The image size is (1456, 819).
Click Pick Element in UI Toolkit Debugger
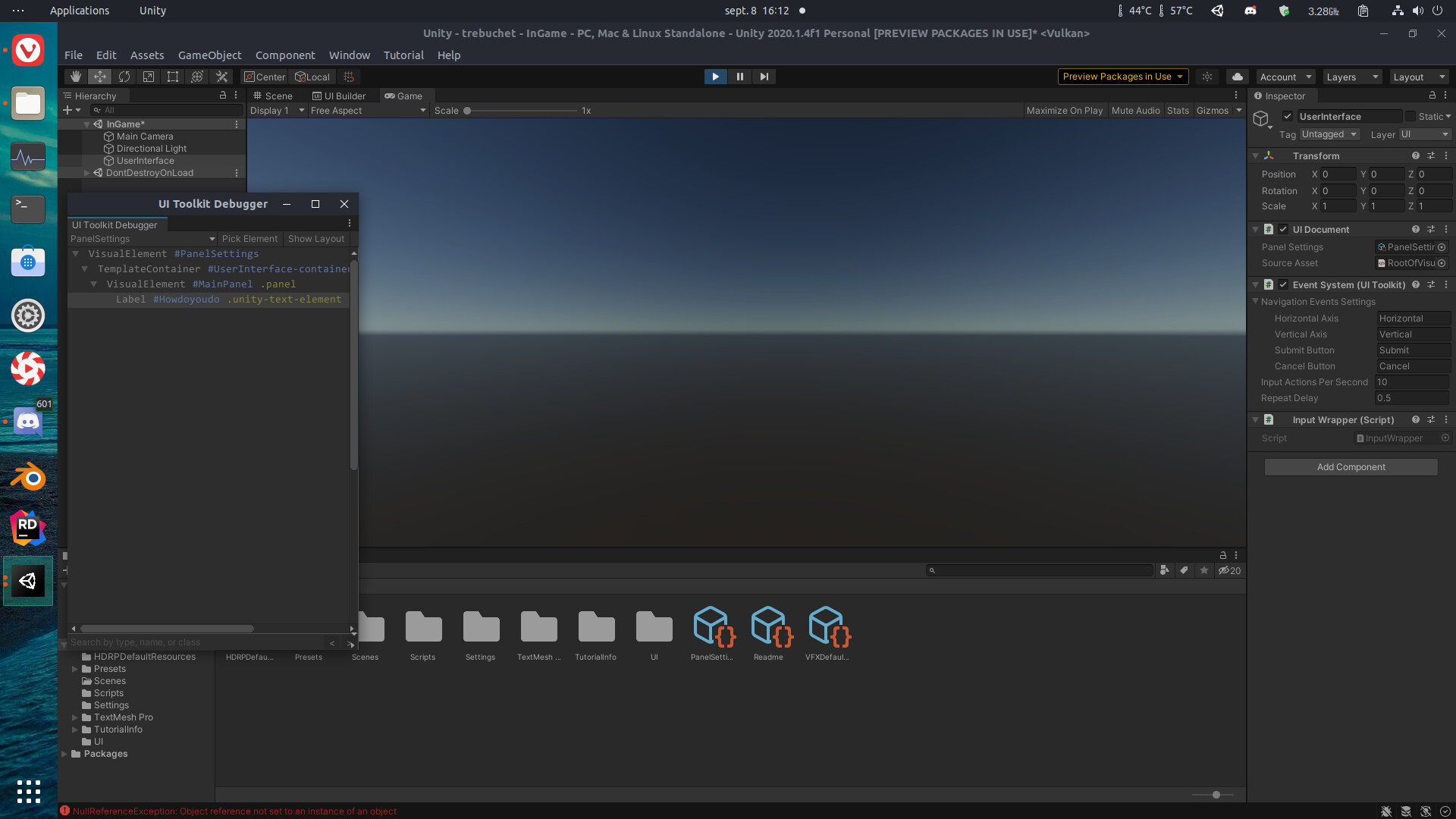tap(249, 238)
